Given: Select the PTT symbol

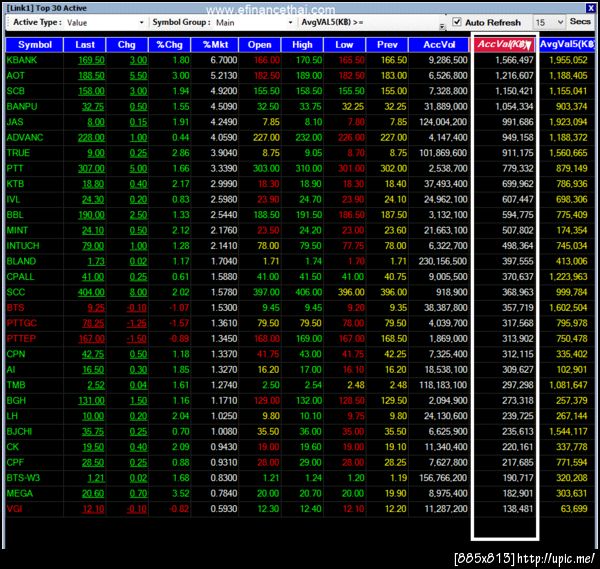Looking at the screenshot, I should click(15, 168).
